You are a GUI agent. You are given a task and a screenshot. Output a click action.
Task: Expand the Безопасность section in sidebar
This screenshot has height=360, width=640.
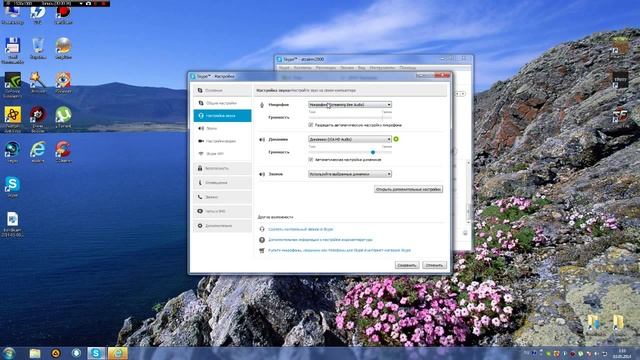click(x=222, y=168)
